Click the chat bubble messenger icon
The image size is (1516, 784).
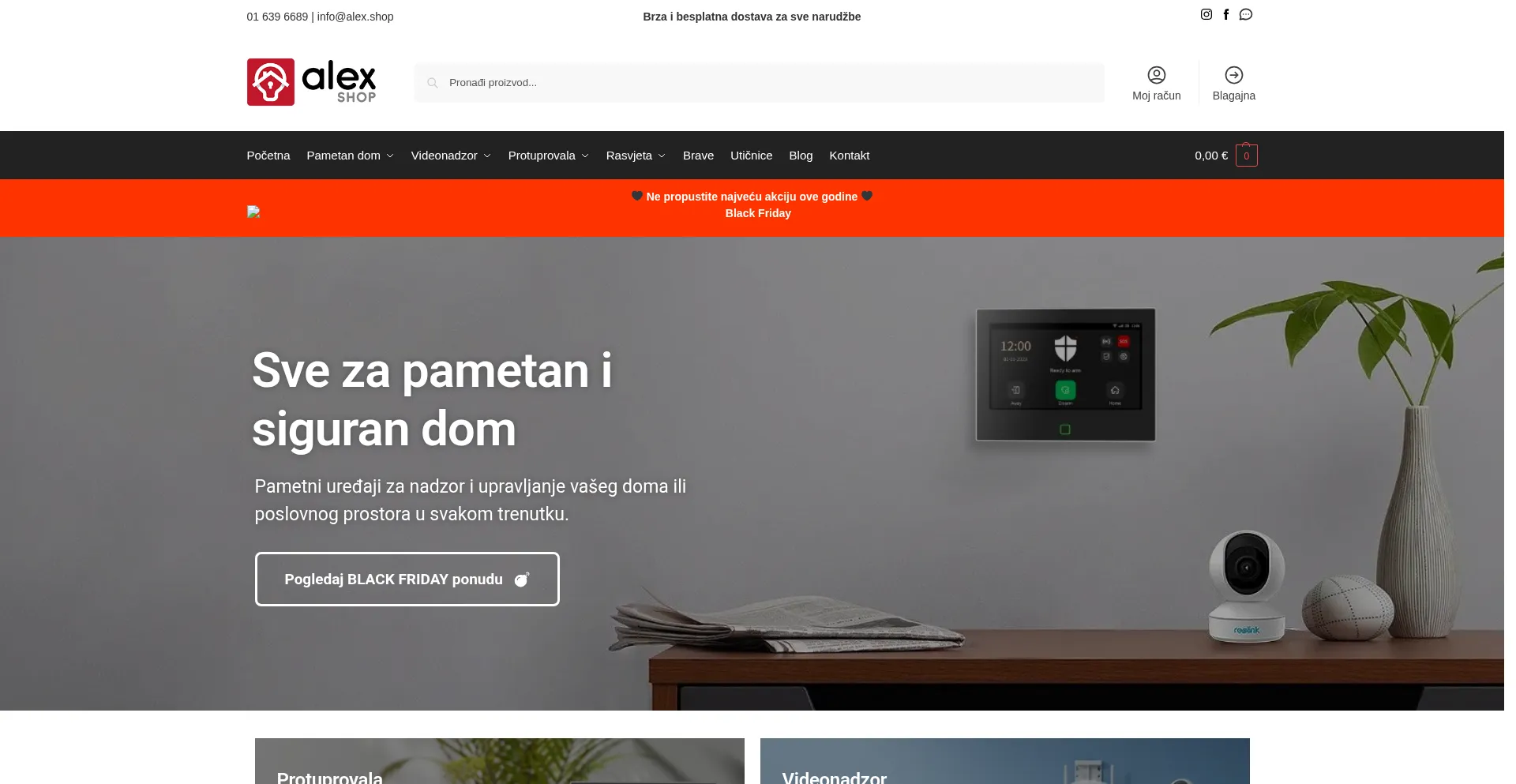click(x=1245, y=14)
